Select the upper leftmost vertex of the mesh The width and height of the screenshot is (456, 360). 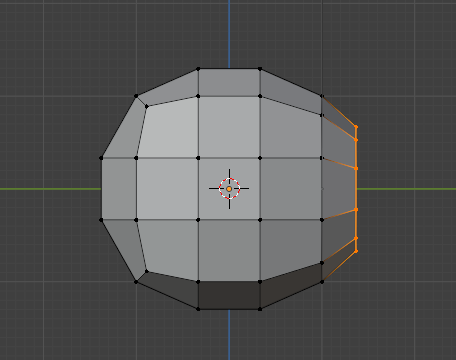click(x=101, y=158)
